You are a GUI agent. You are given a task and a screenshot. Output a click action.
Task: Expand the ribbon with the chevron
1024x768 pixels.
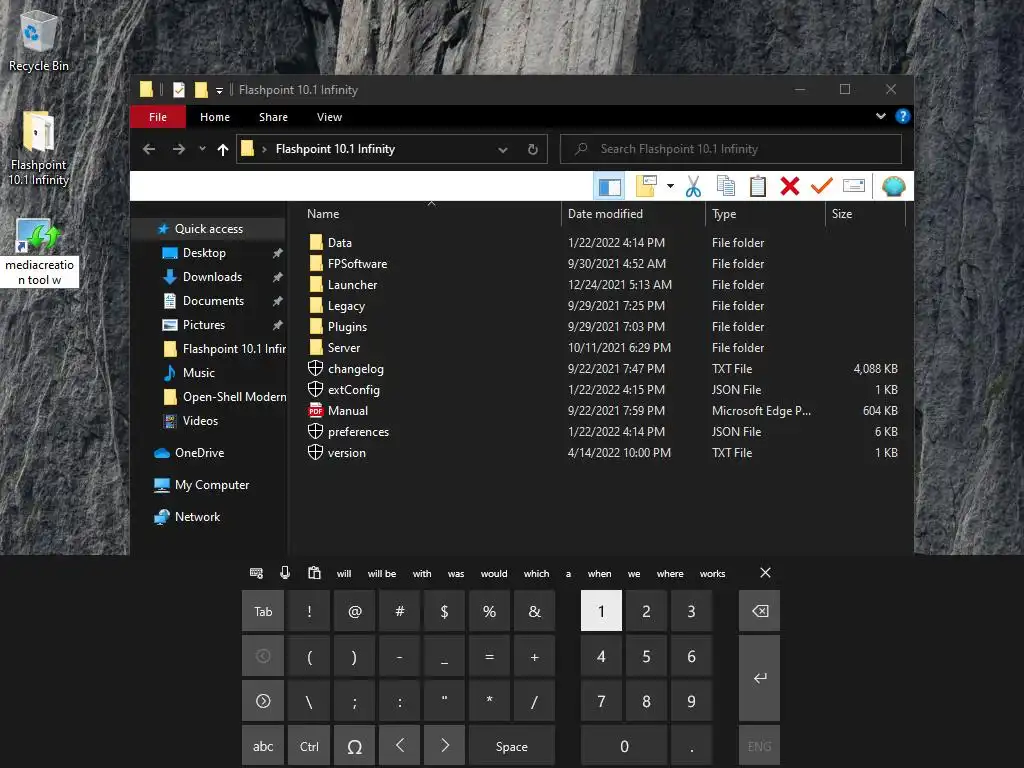pos(880,116)
